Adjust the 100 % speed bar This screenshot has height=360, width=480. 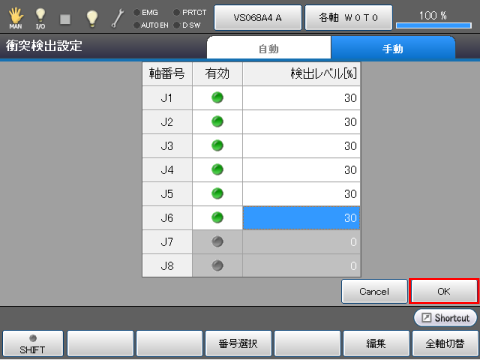tap(434, 25)
